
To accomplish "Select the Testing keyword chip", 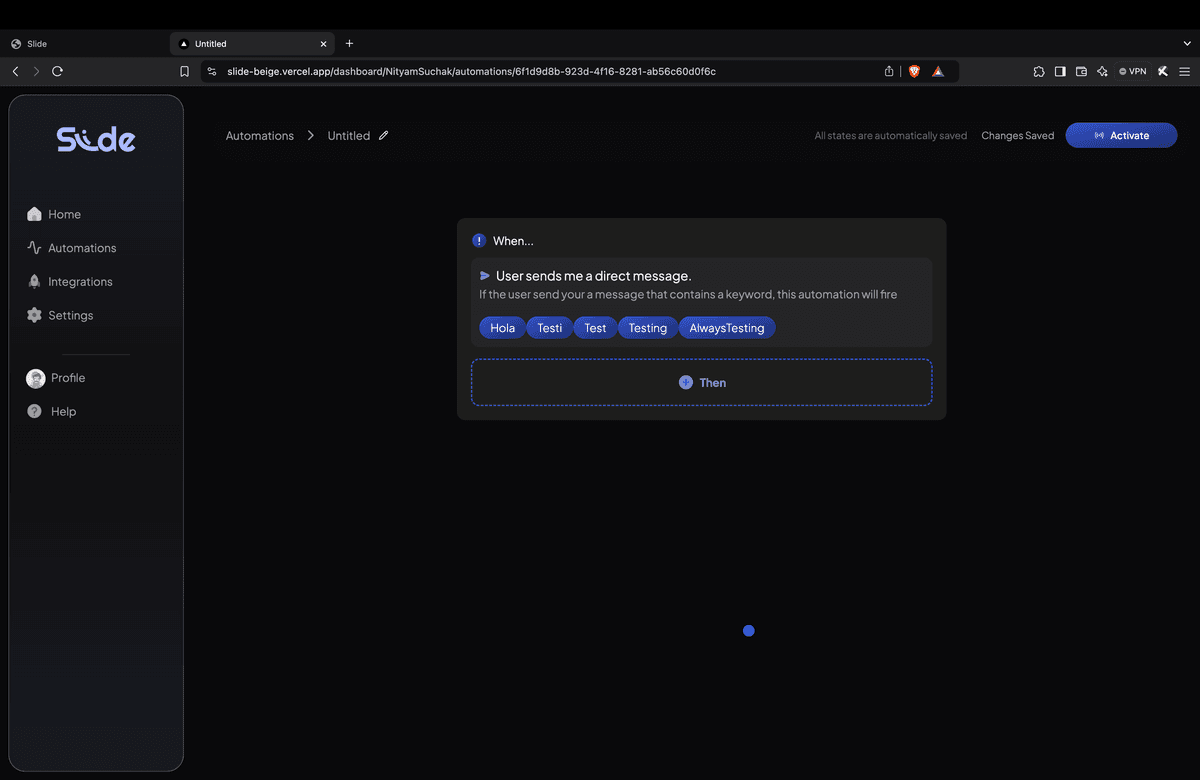I will tap(647, 327).
